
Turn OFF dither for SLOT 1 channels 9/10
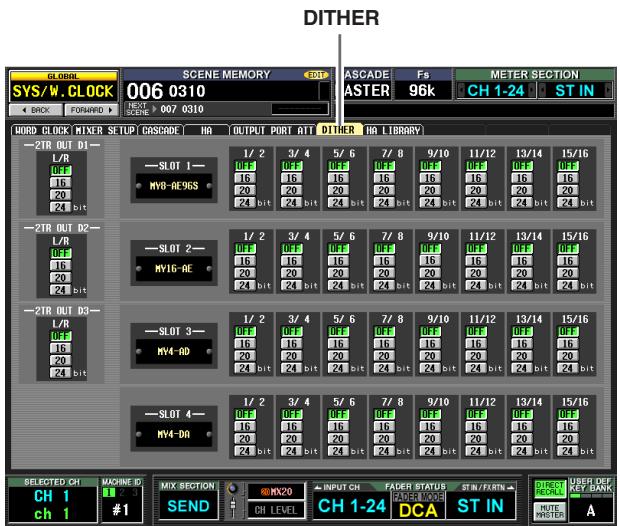(x=430, y=166)
